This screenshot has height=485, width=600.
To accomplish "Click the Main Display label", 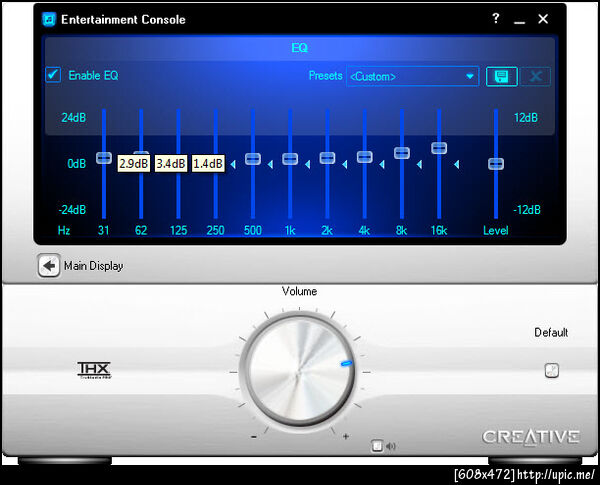I will (94, 266).
